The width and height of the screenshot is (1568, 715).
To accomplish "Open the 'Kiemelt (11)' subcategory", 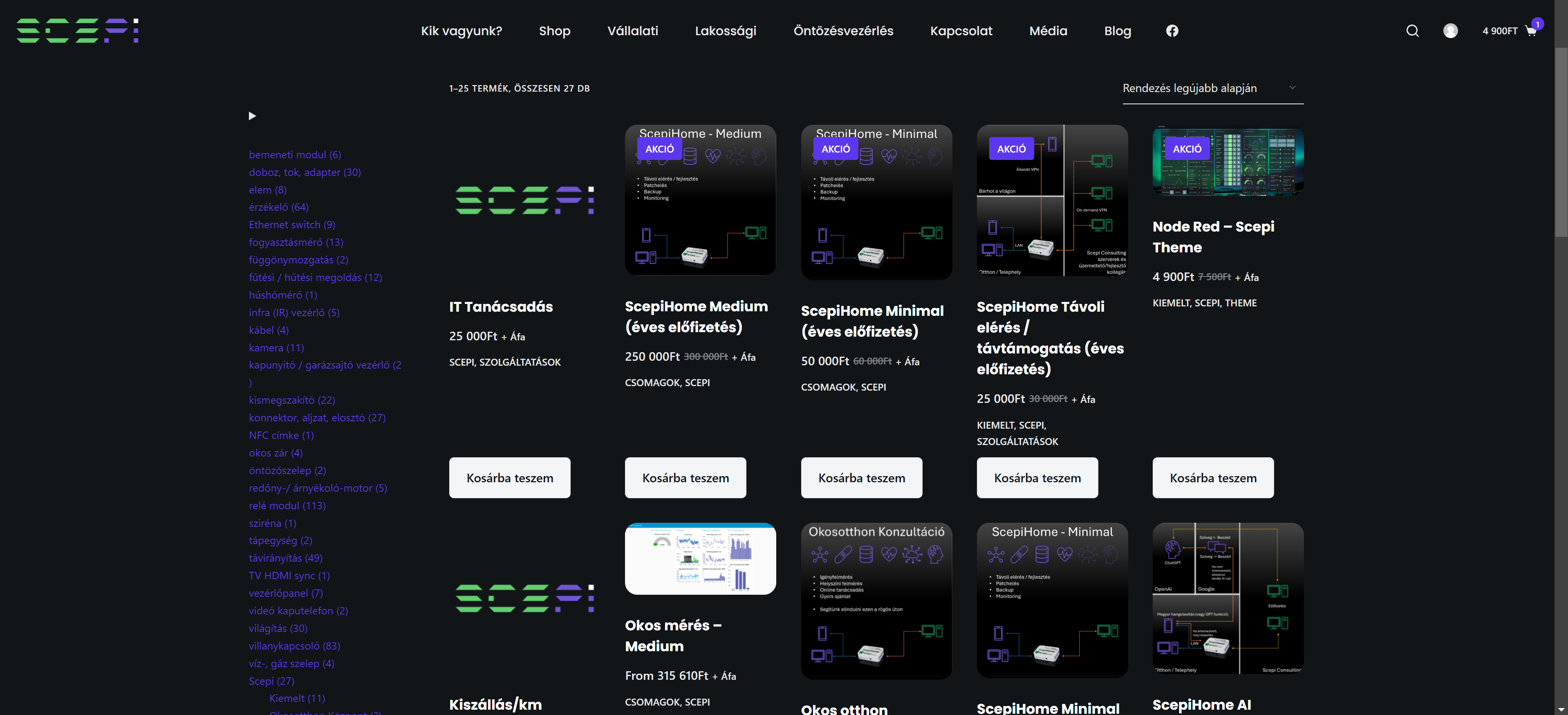I will pyautogui.click(x=297, y=699).
